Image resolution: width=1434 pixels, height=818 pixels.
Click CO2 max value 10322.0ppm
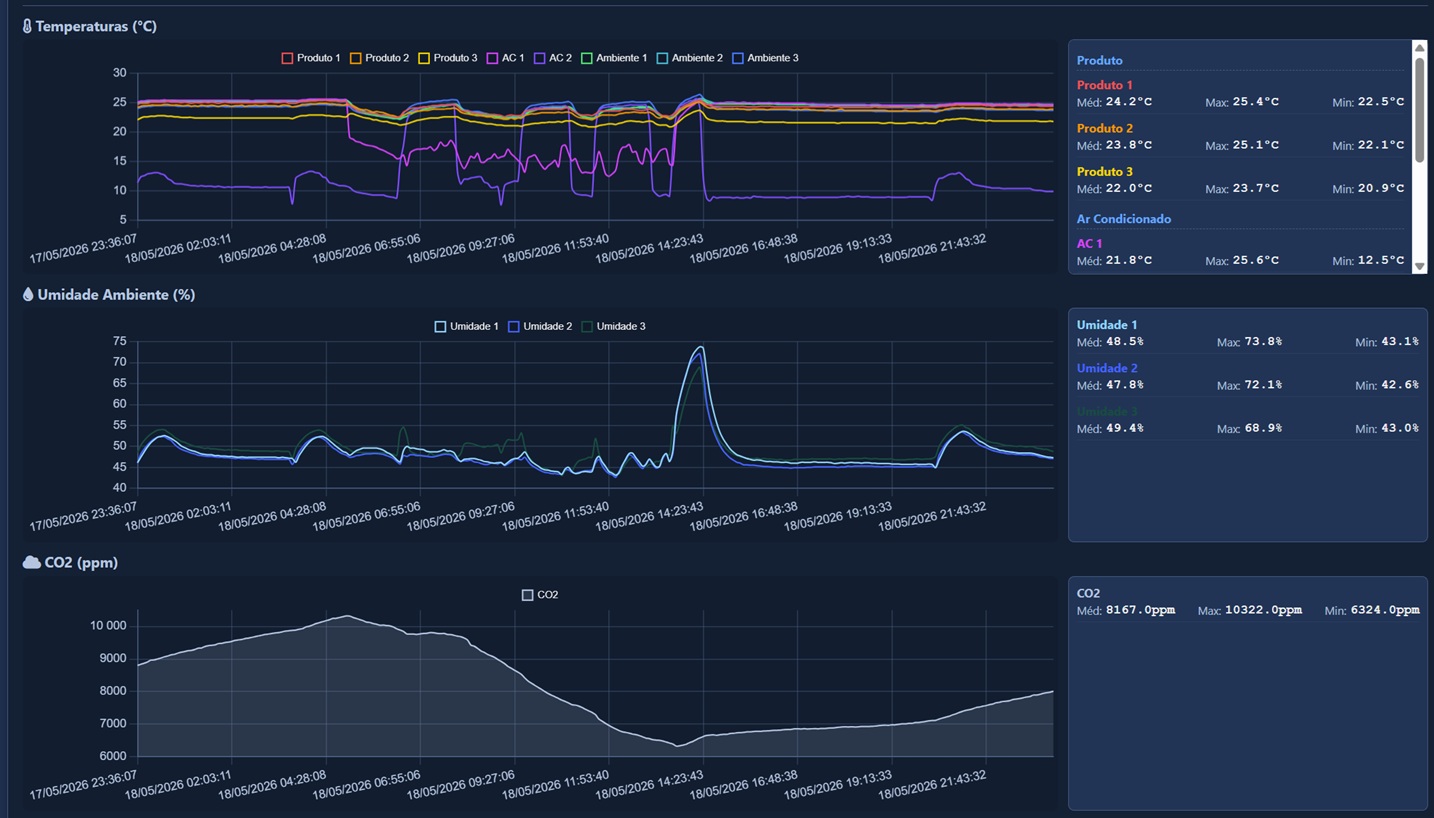[1264, 610]
